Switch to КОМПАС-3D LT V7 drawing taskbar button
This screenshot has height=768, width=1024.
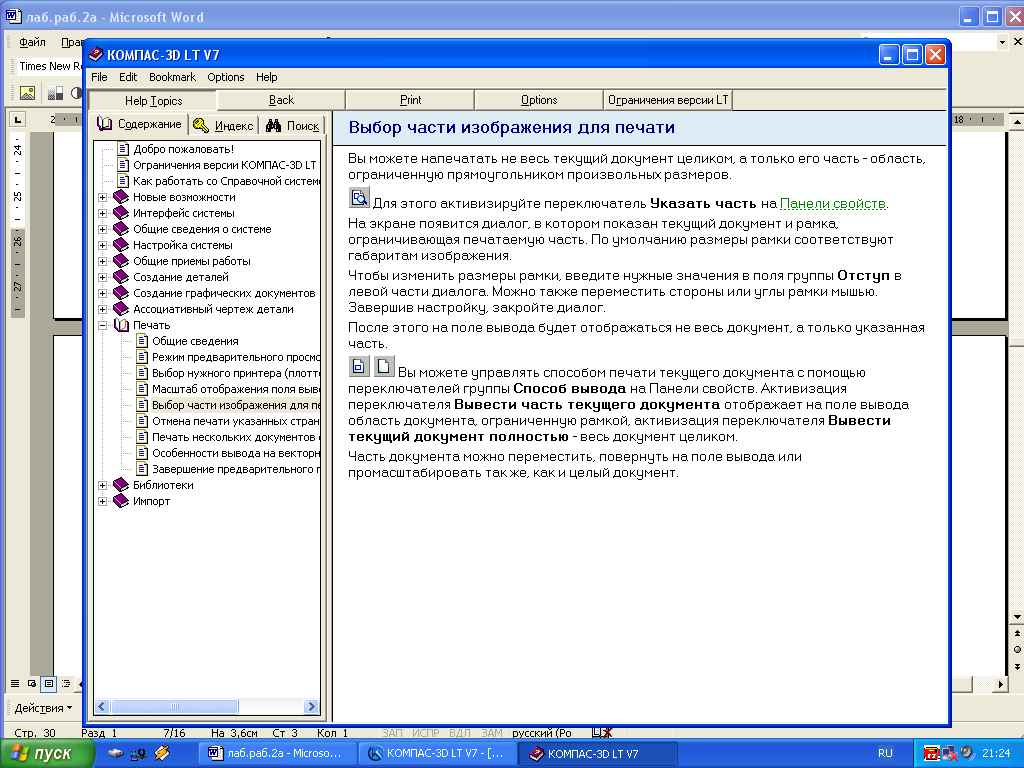[x=438, y=753]
